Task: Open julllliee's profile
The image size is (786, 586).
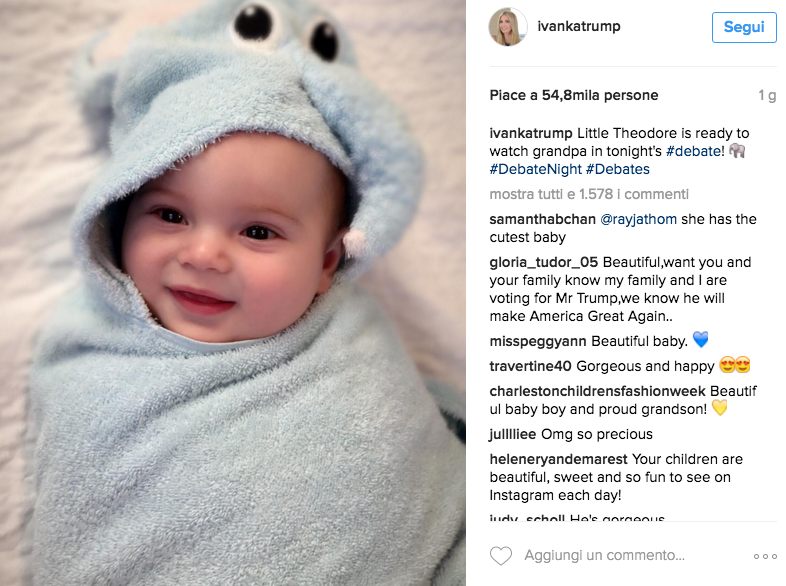Action: (513, 434)
